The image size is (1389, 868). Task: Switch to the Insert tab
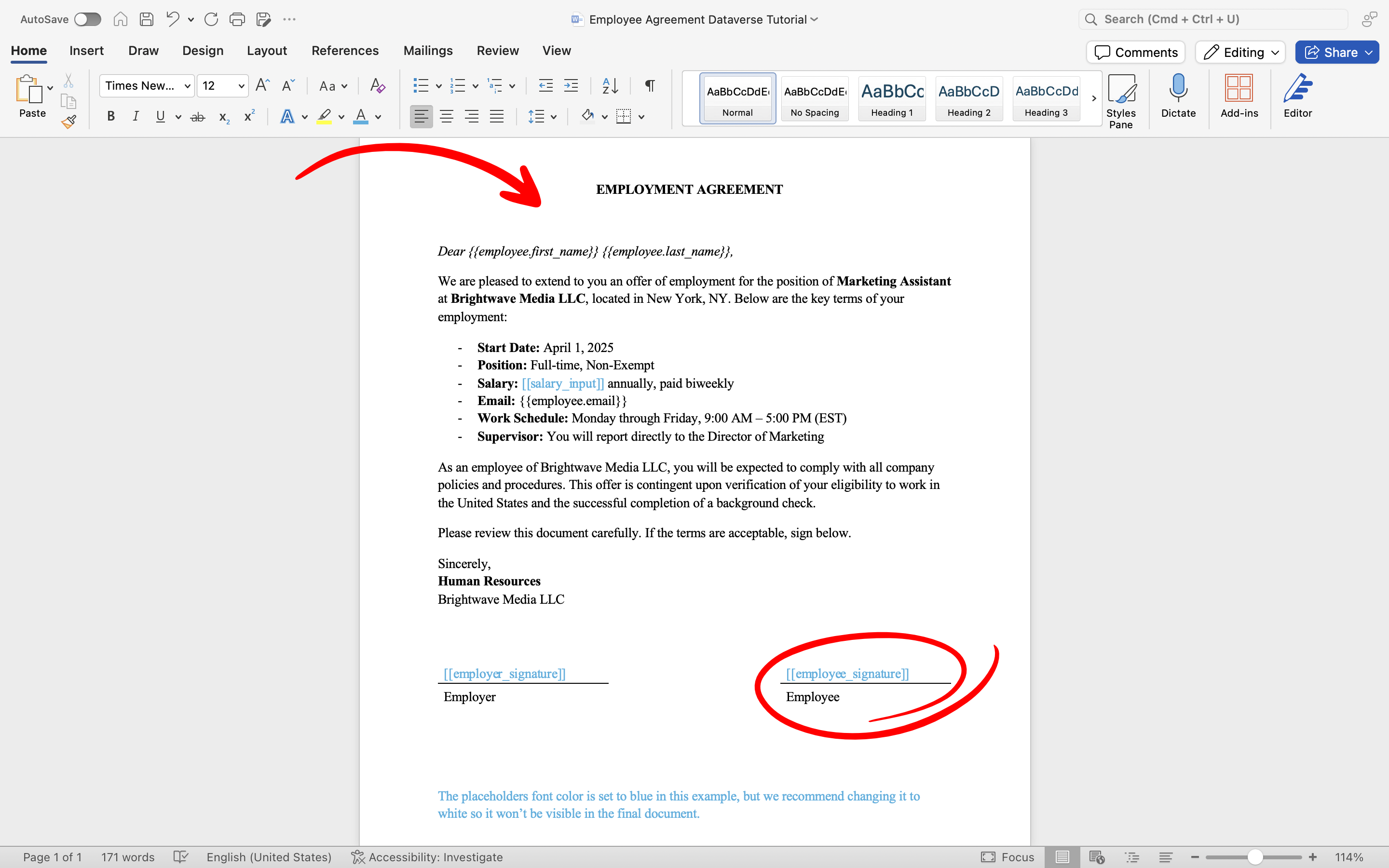pyautogui.click(x=87, y=51)
